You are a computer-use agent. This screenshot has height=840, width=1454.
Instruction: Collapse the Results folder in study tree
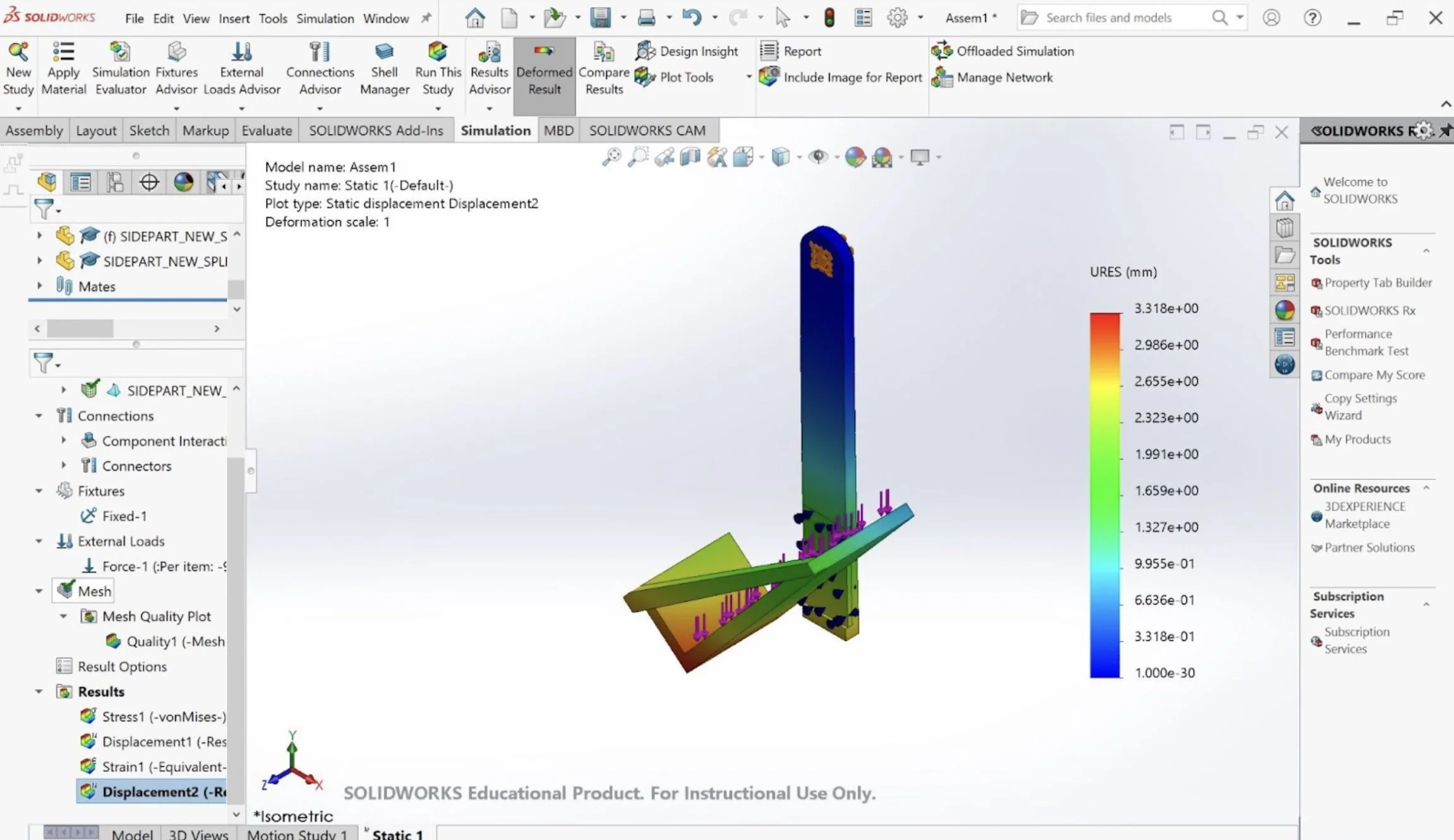39,692
